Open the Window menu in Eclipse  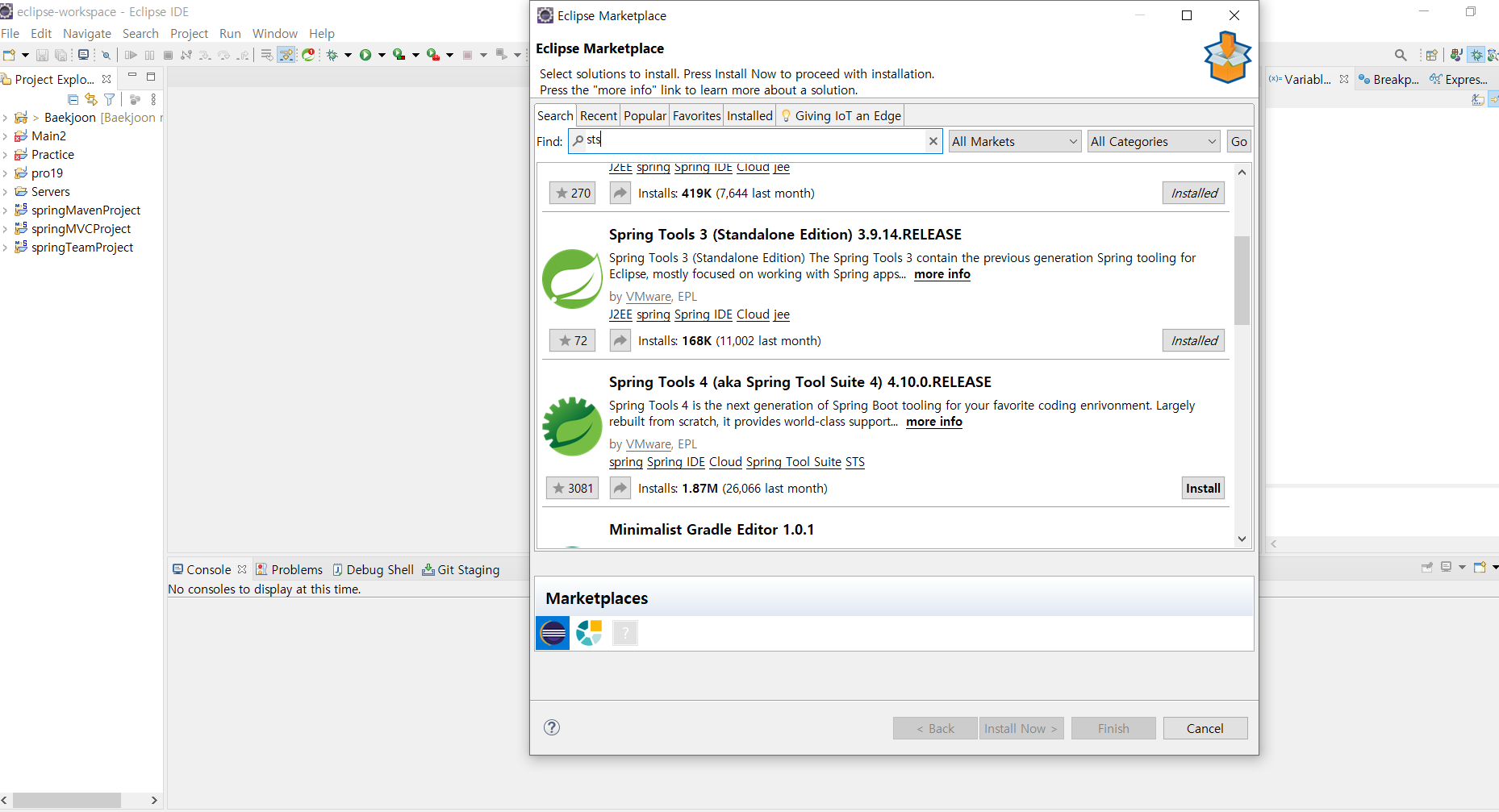pyautogui.click(x=275, y=33)
